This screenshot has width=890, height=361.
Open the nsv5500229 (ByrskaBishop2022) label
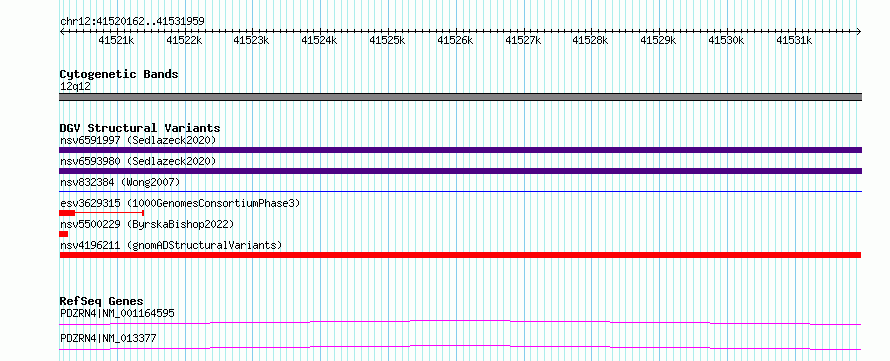point(146,224)
